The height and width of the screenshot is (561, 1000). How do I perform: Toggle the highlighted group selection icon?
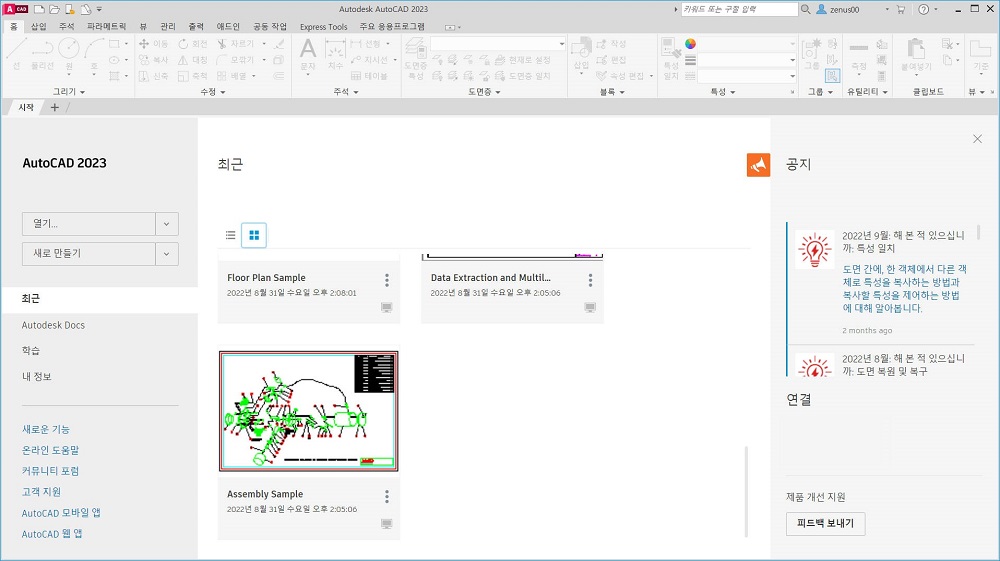tap(832, 75)
